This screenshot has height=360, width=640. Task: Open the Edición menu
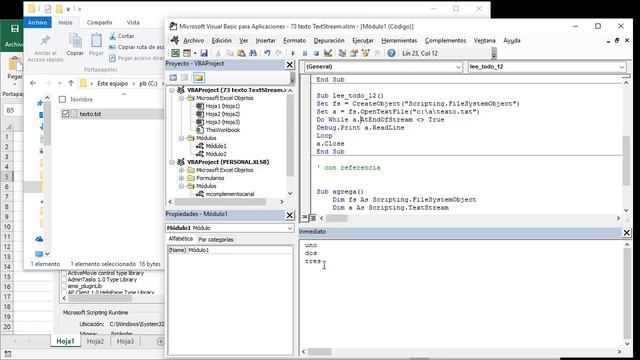(x=221, y=40)
